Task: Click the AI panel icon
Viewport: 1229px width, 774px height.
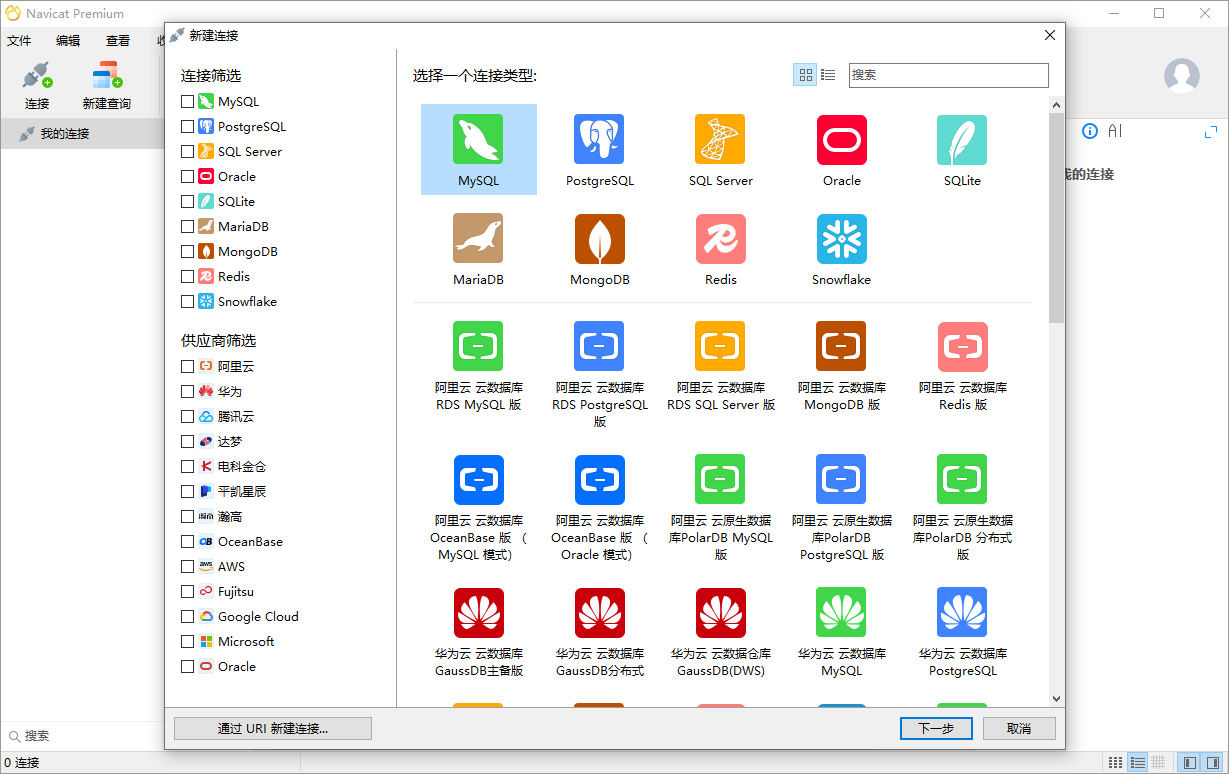Action: point(1116,130)
